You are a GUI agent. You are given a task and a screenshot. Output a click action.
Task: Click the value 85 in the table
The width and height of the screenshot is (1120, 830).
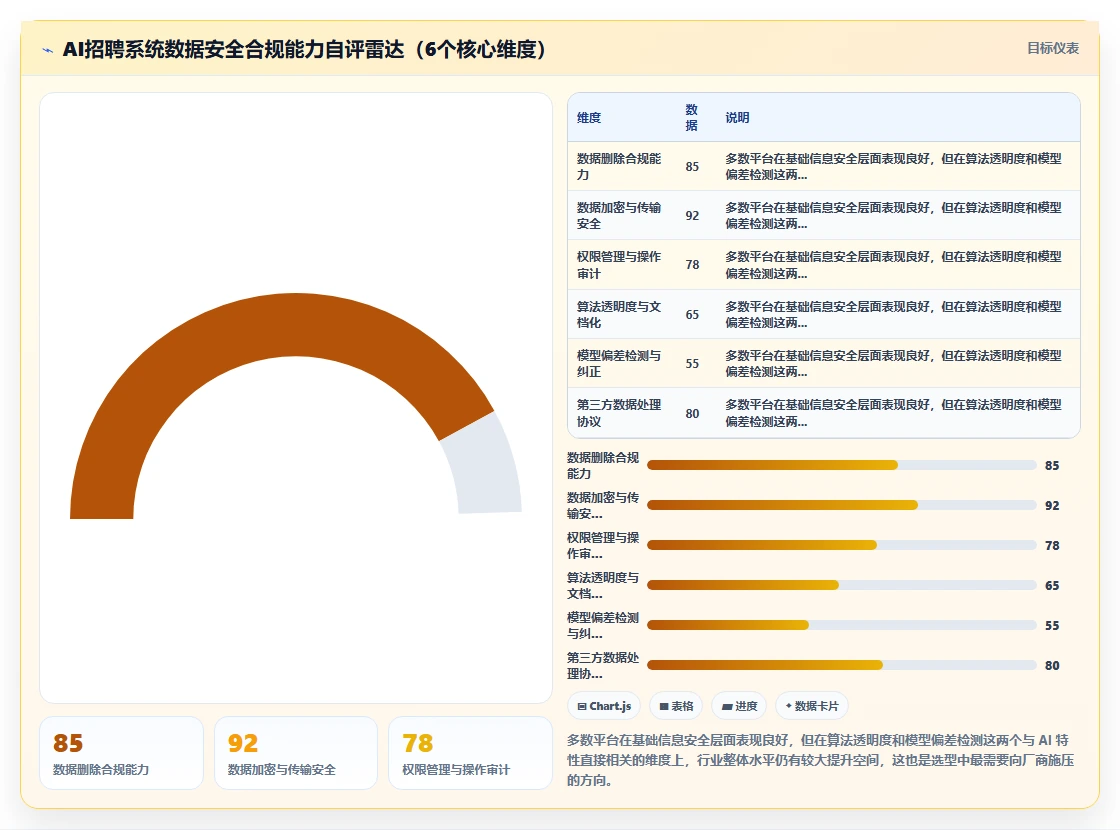(x=692, y=166)
